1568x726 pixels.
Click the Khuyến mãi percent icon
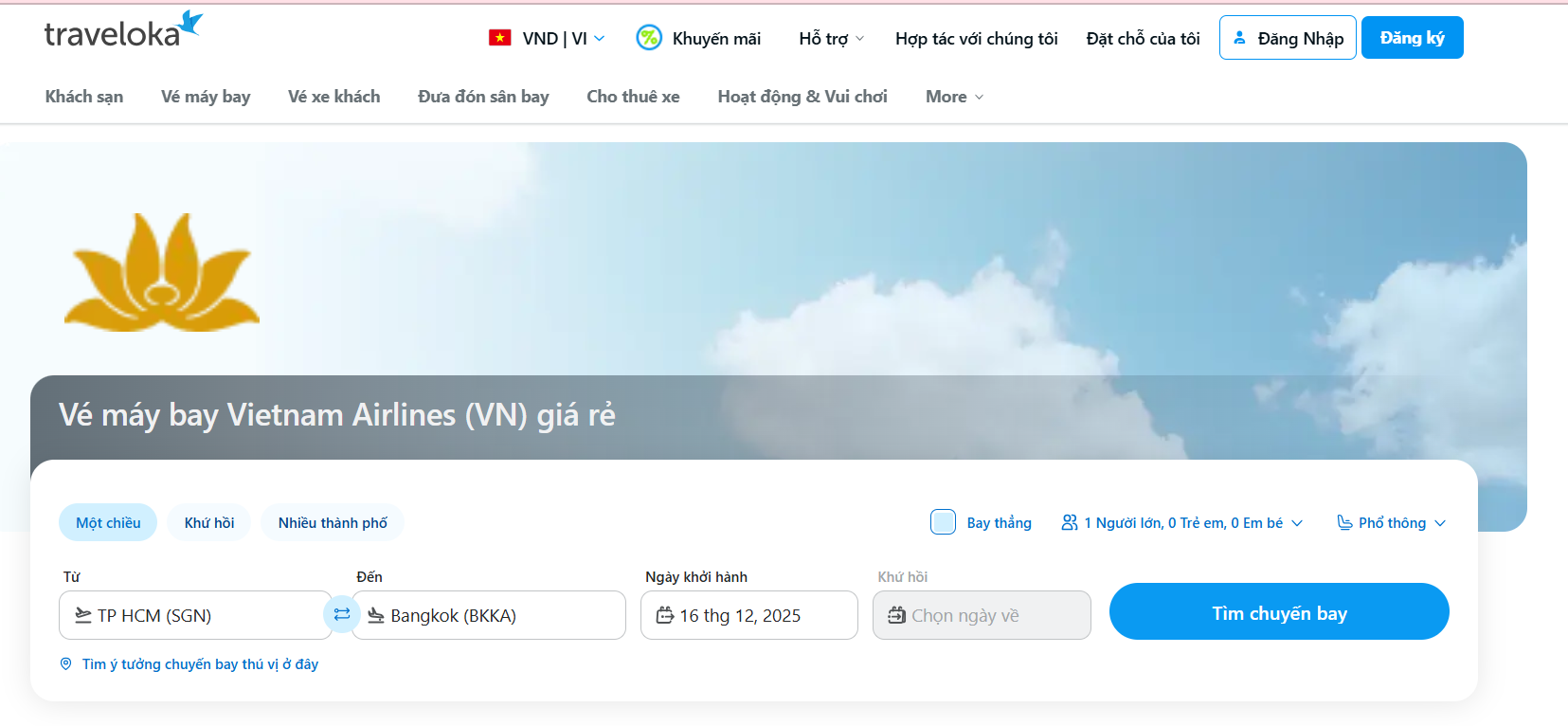(649, 38)
